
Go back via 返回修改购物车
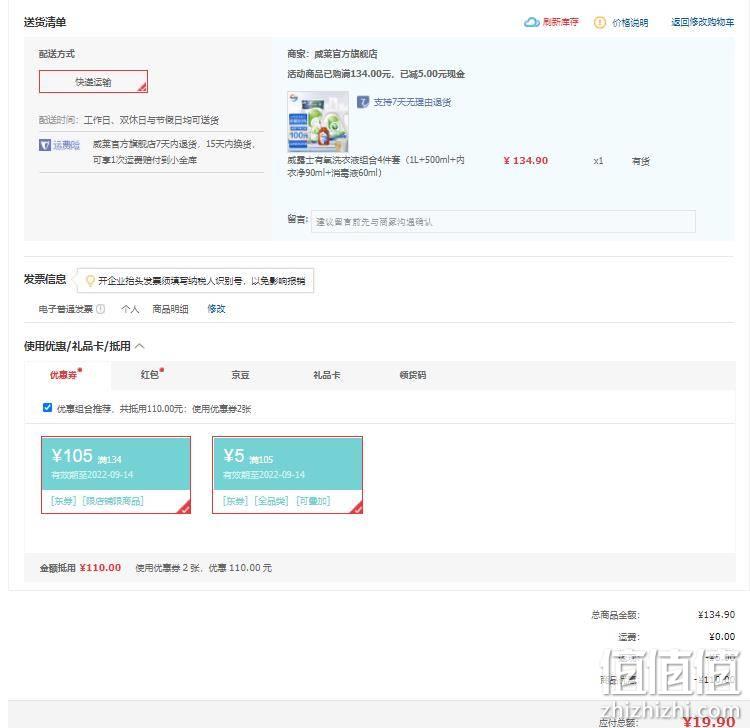point(702,22)
